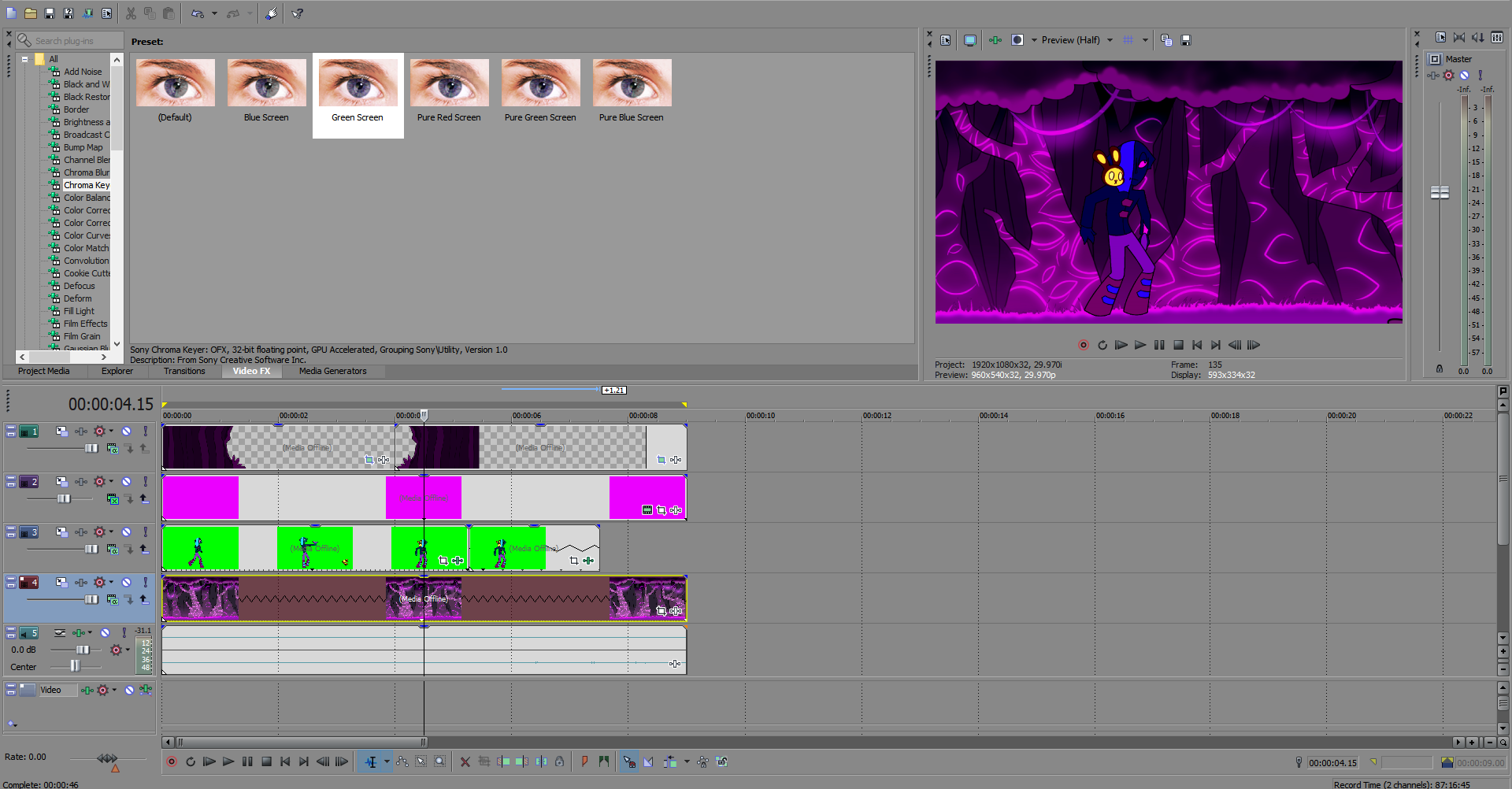
Task: Toggle Automatic Crossfades in bottom toolbar
Action: coord(648,761)
